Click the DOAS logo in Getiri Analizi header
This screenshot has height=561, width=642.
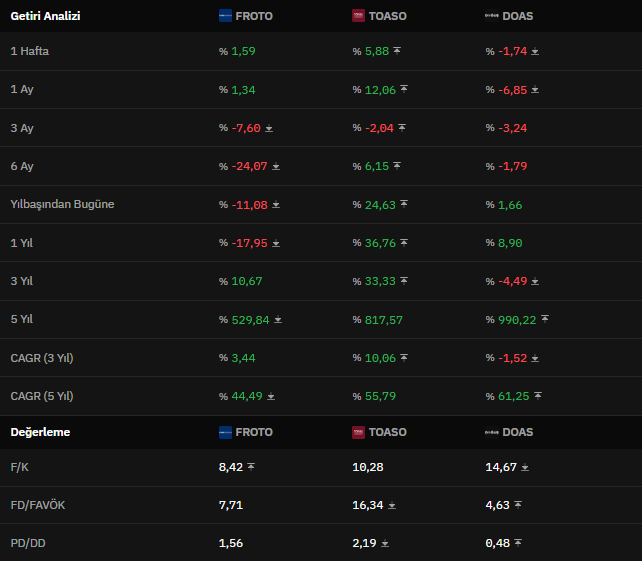click(492, 16)
